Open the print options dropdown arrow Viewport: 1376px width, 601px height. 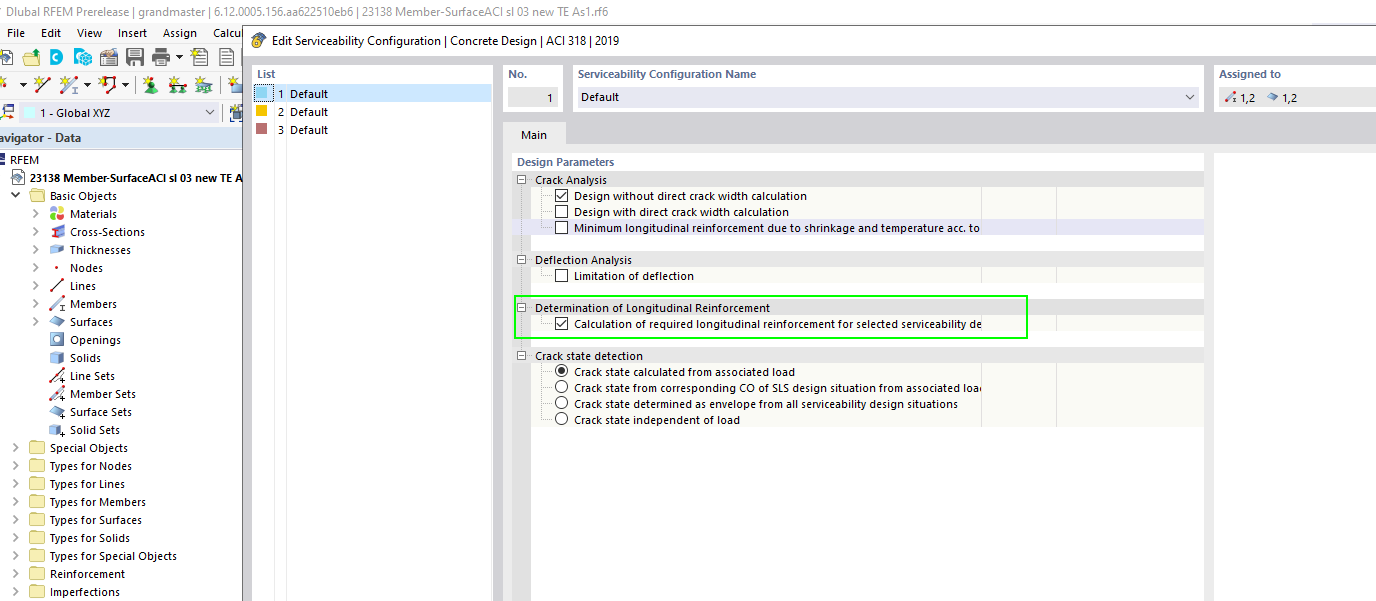pos(178,57)
